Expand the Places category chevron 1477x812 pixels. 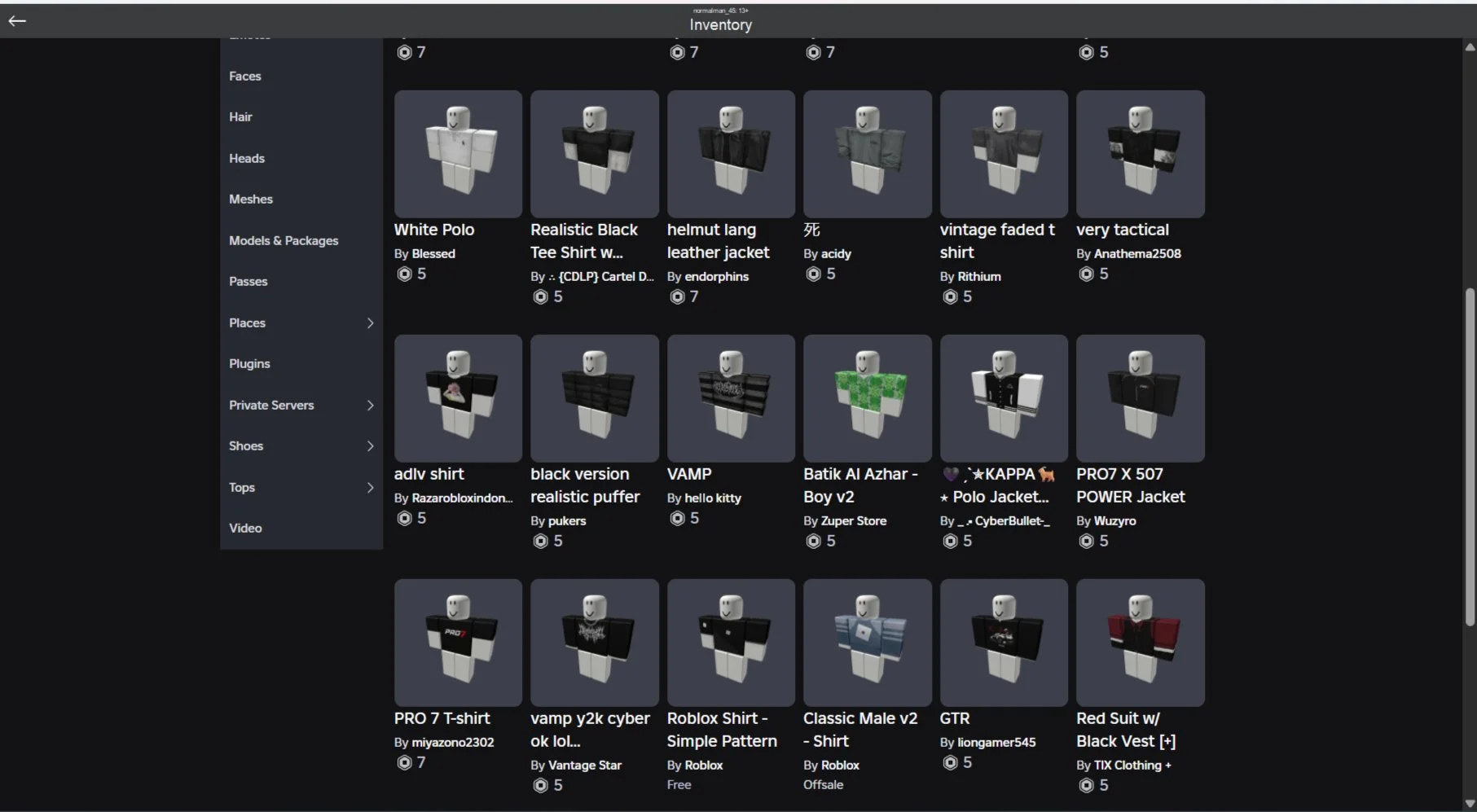[370, 323]
